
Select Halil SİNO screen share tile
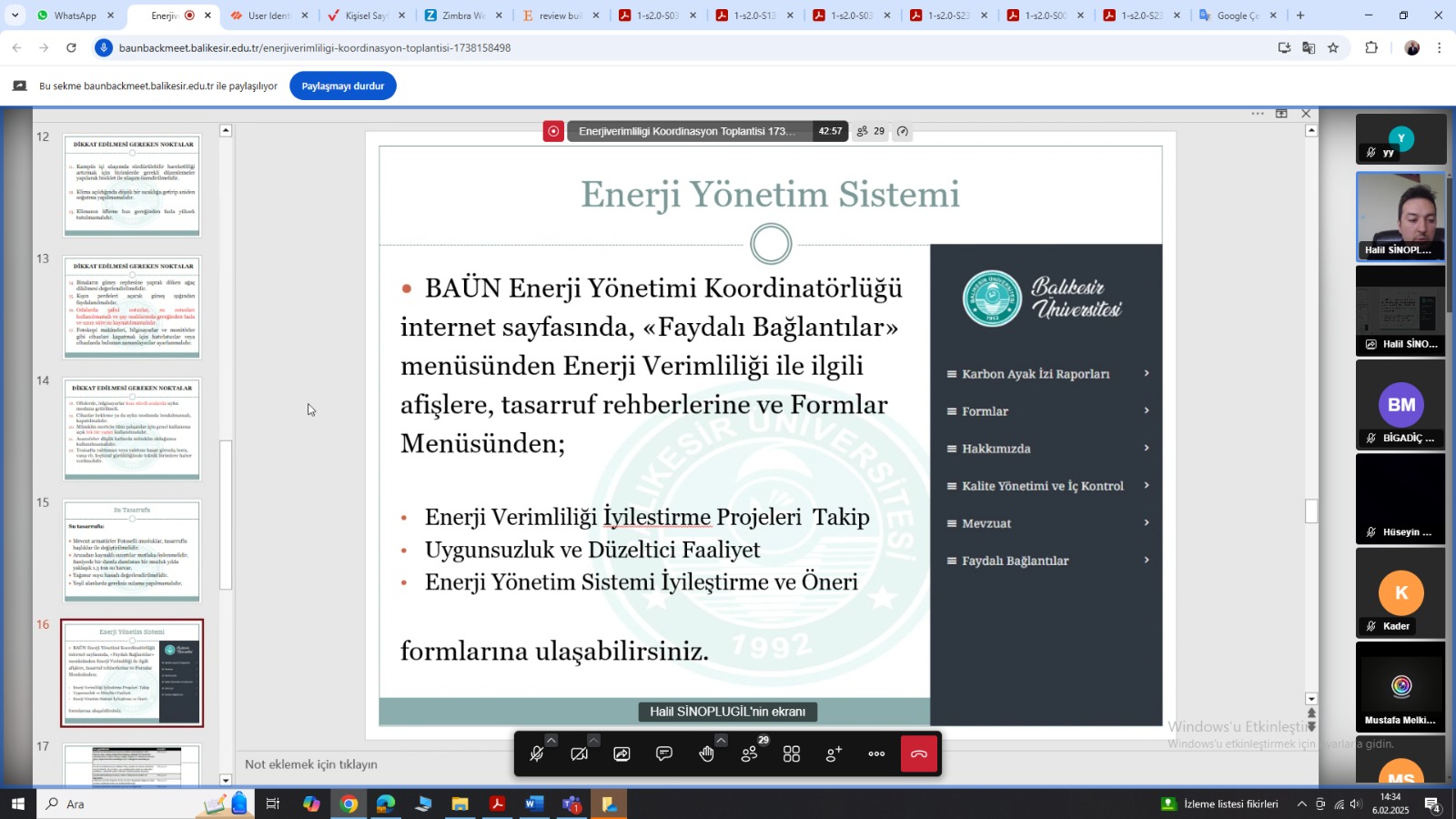(1400, 310)
